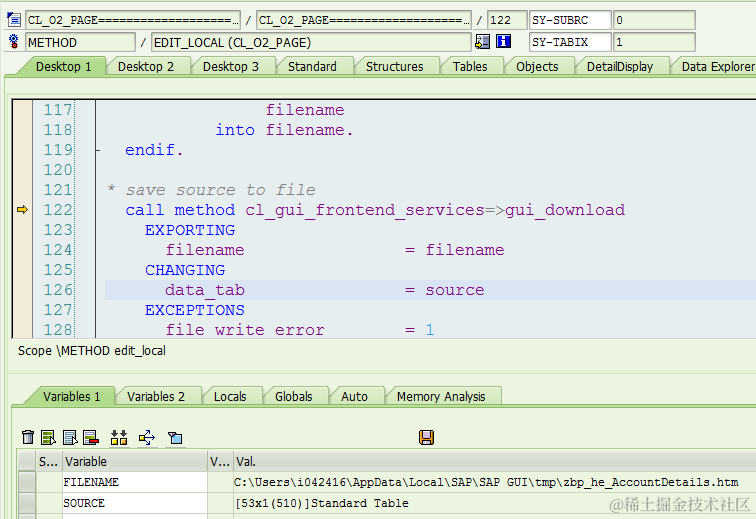The width and height of the screenshot is (756, 519).
Task: Switch to Desktop 1 tab
Action: coord(63,67)
